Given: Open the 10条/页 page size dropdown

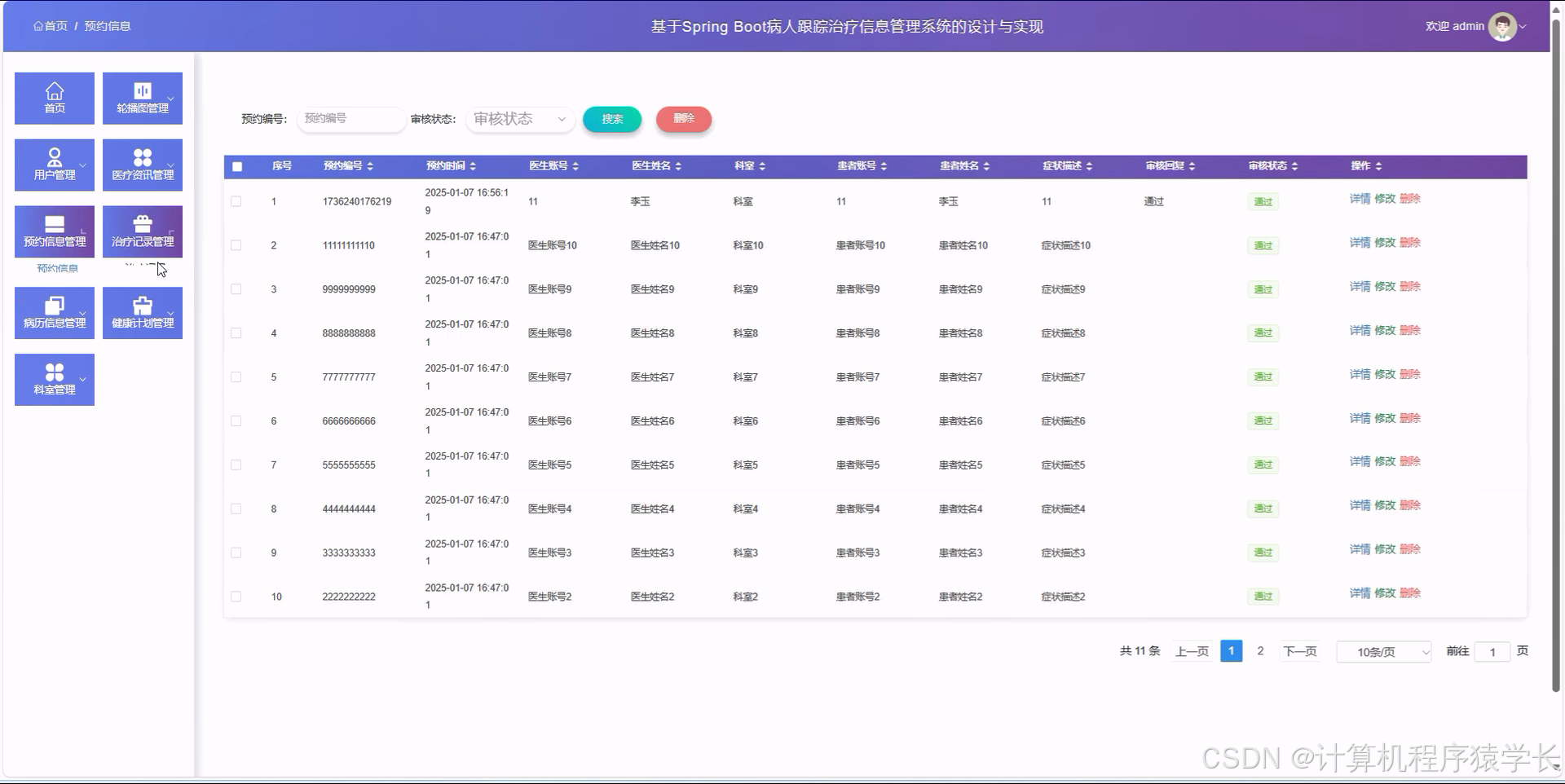Looking at the screenshot, I should click(x=1383, y=651).
